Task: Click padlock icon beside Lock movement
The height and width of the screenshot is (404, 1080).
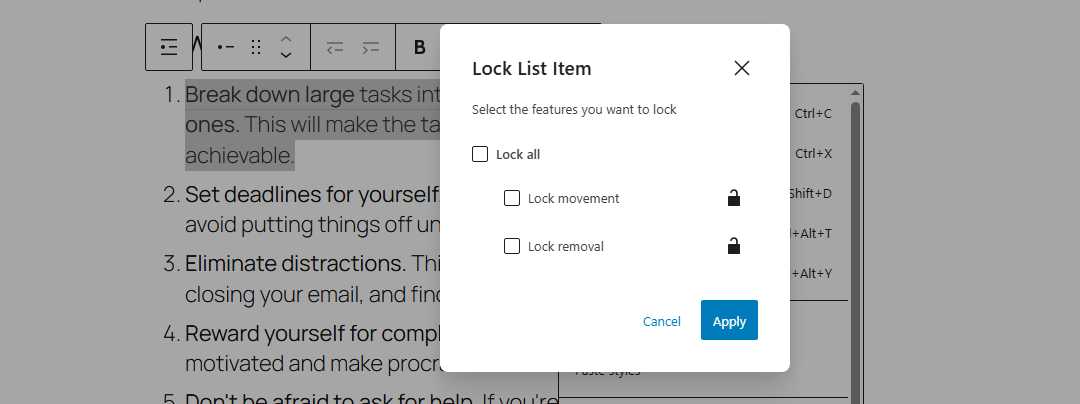Action: 734,198
